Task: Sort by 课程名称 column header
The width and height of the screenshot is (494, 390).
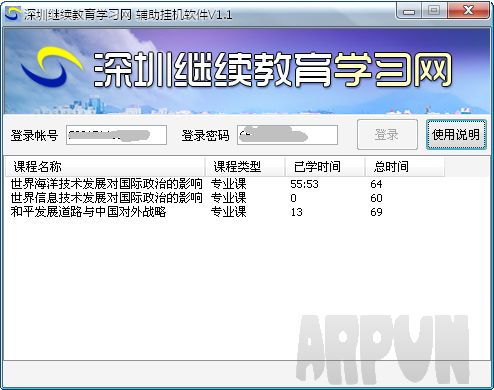Action: [105, 167]
